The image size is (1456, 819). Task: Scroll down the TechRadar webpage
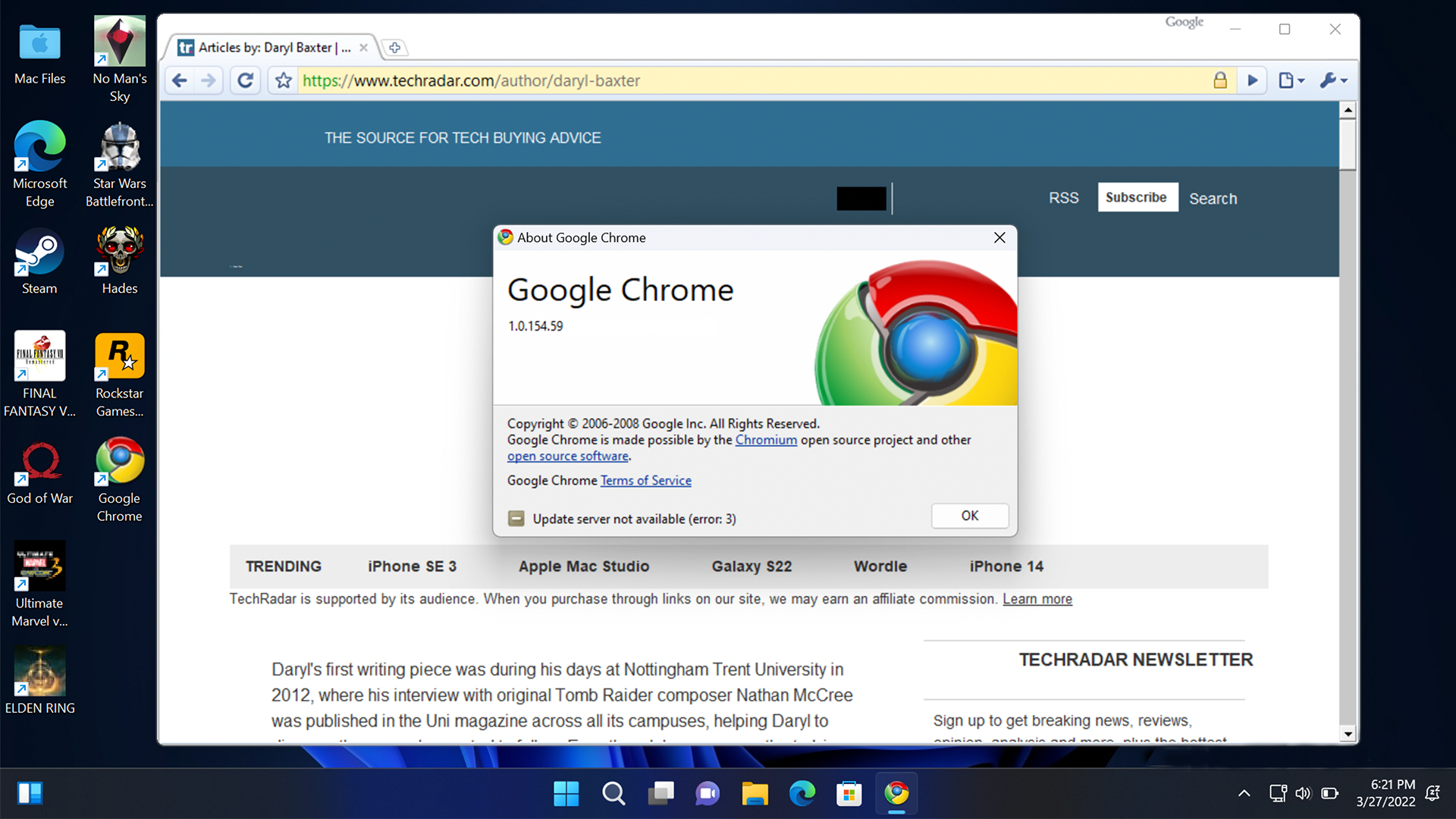[1346, 735]
